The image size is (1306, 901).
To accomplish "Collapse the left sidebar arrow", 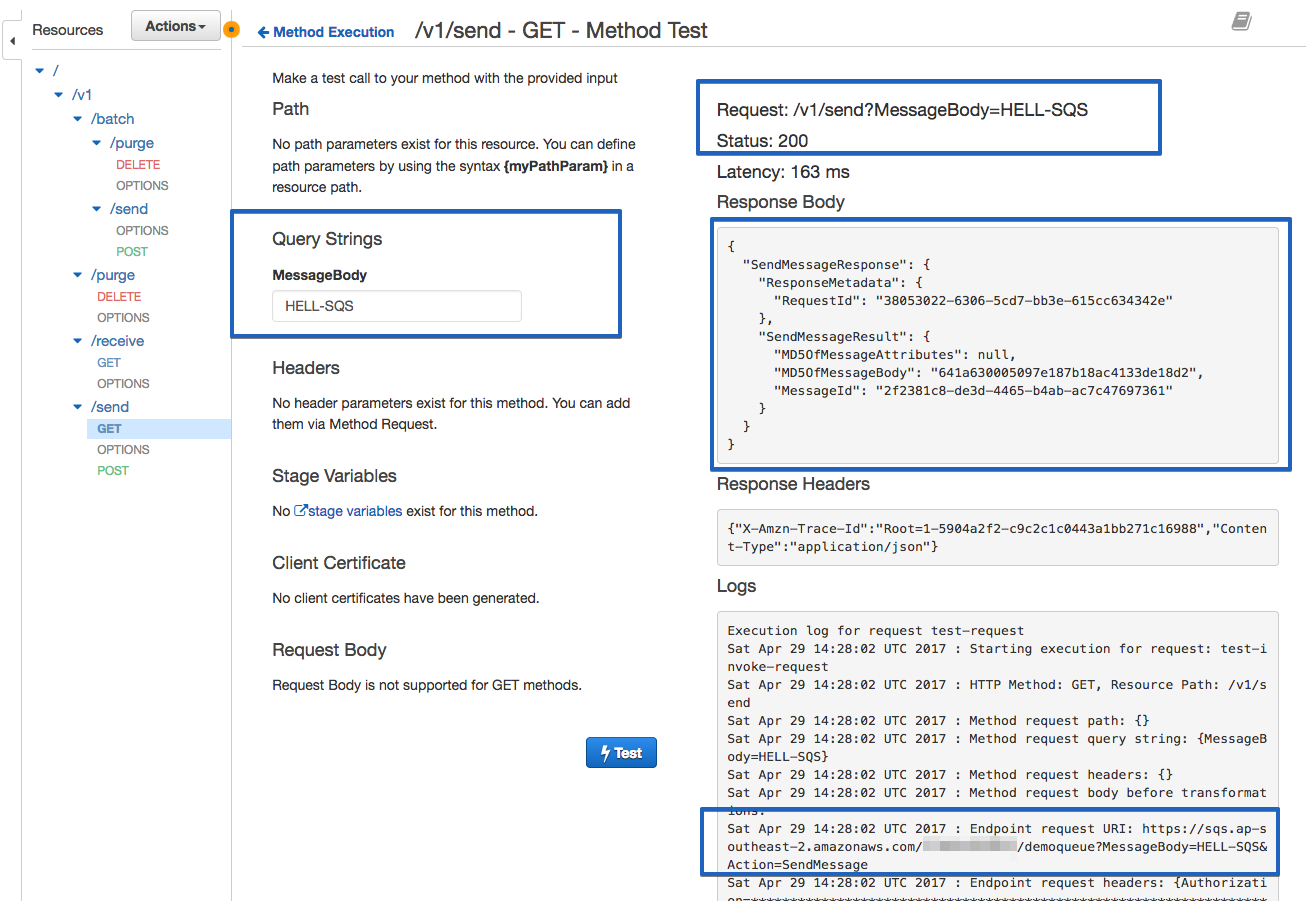I will (x=12, y=41).
